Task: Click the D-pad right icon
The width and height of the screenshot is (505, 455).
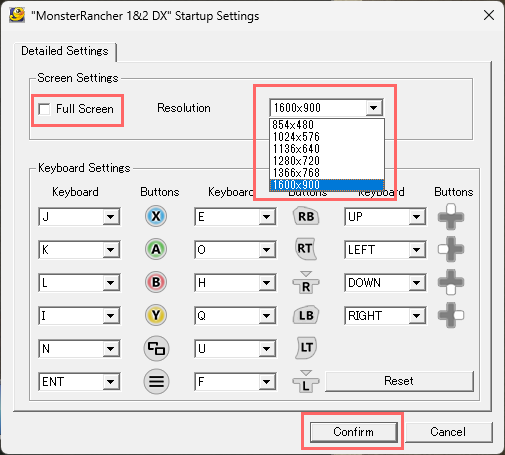Action: point(451,315)
